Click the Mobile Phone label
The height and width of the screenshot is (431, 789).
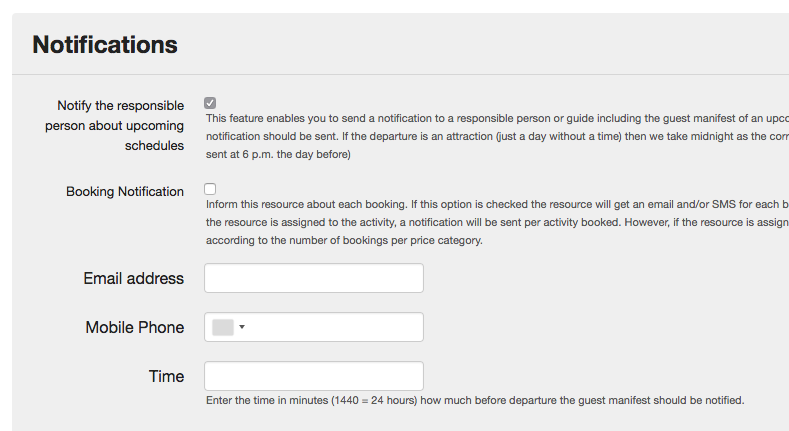pyautogui.click(x=134, y=327)
